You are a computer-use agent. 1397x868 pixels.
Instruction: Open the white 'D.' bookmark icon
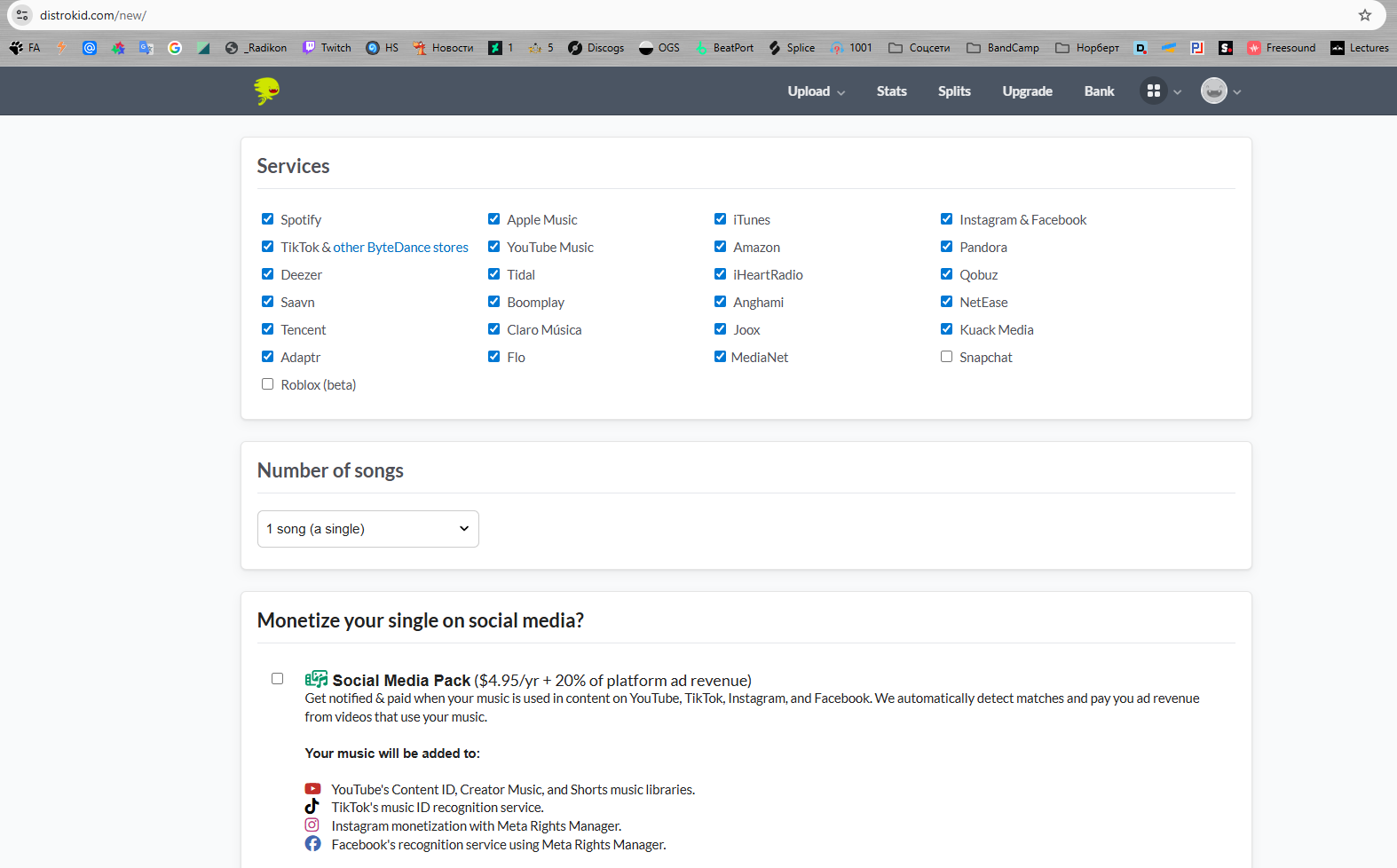pyautogui.click(x=1140, y=48)
